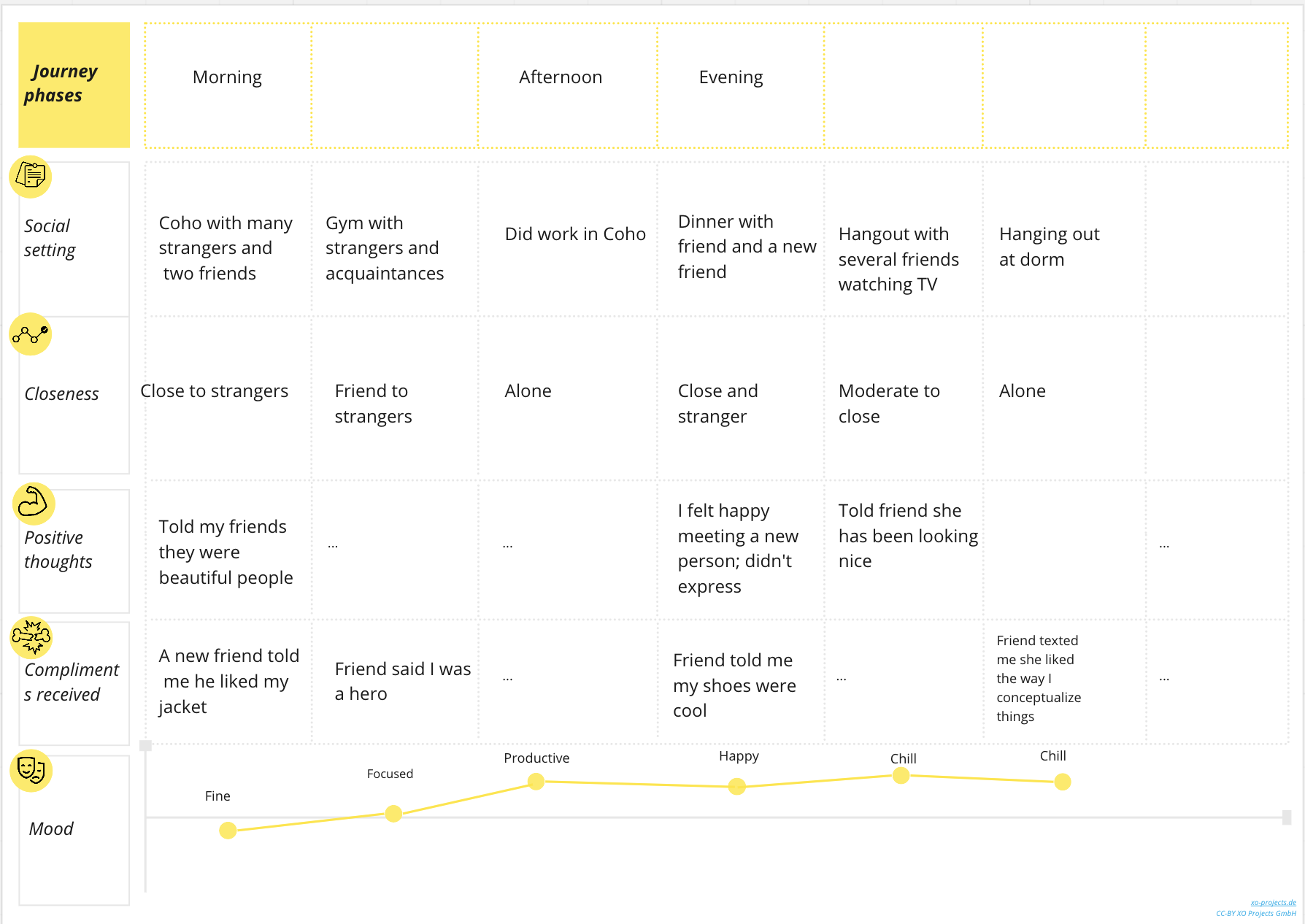Click the Compliments received icon
Screen dimensions: 1305x924
pos(31,637)
